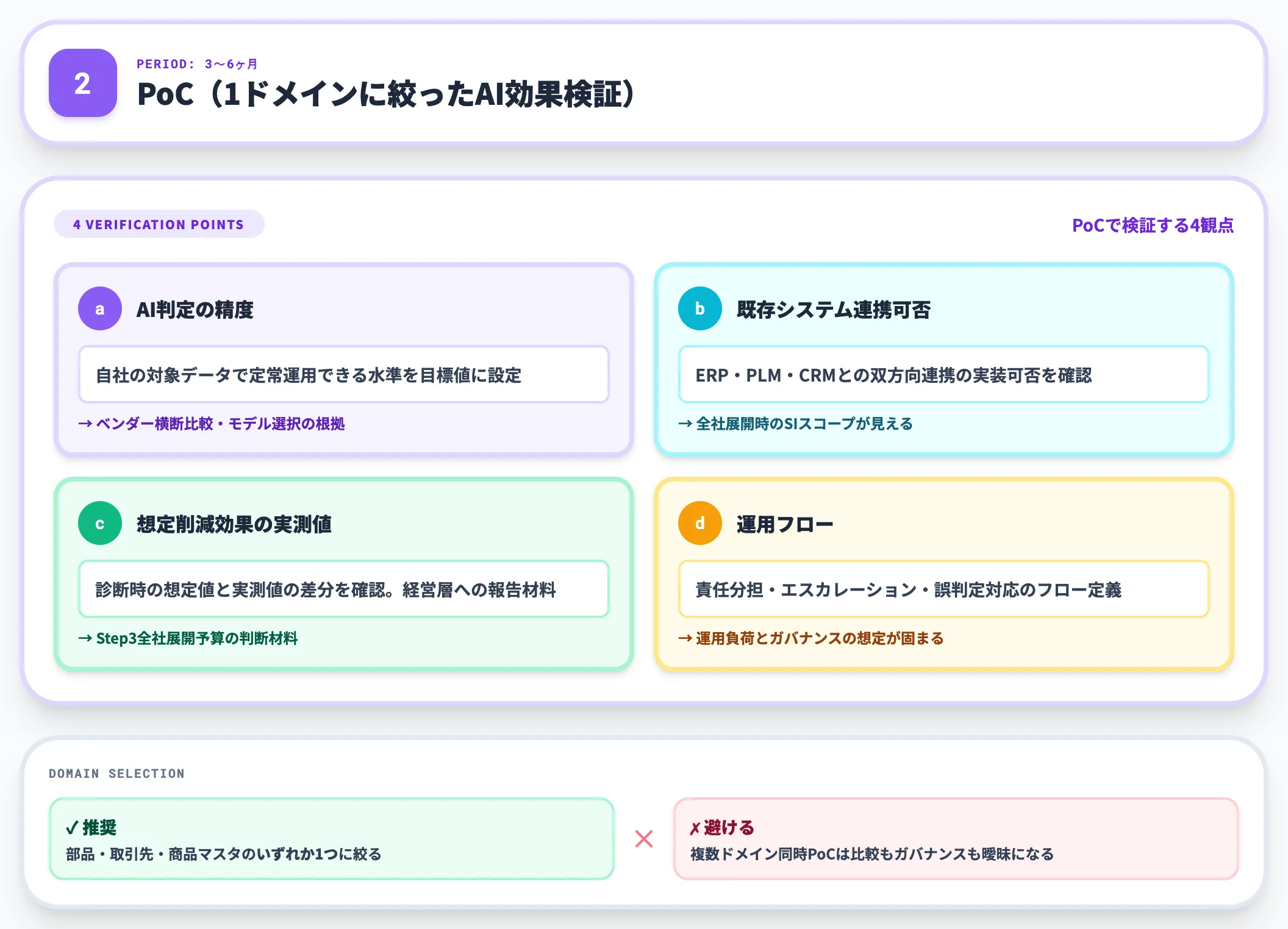The height and width of the screenshot is (929, 1288).
Task: Click the ✗ 避ける heading in pink box
Action: pos(722,827)
